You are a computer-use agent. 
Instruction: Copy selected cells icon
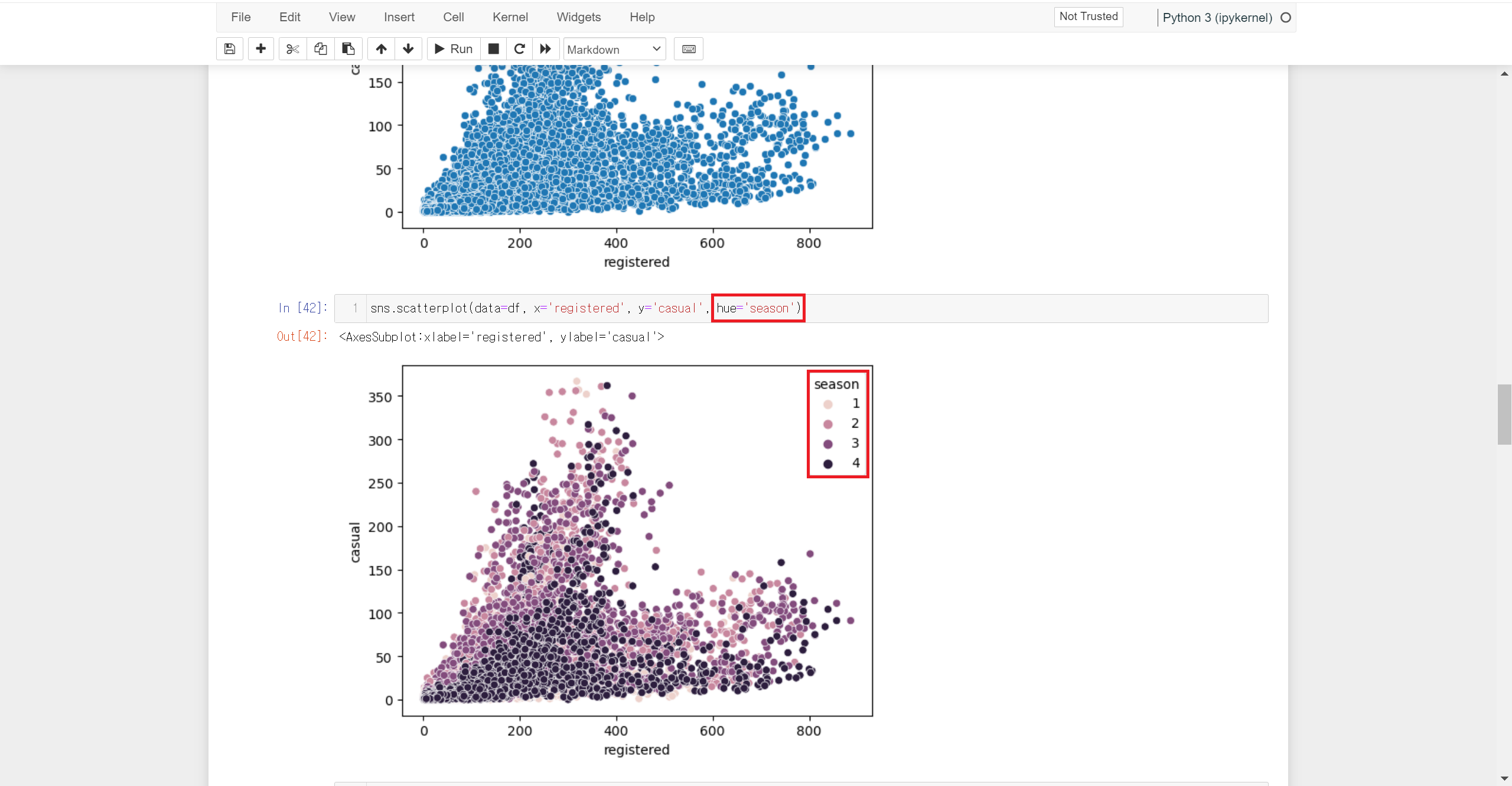(x=321, y=49)
